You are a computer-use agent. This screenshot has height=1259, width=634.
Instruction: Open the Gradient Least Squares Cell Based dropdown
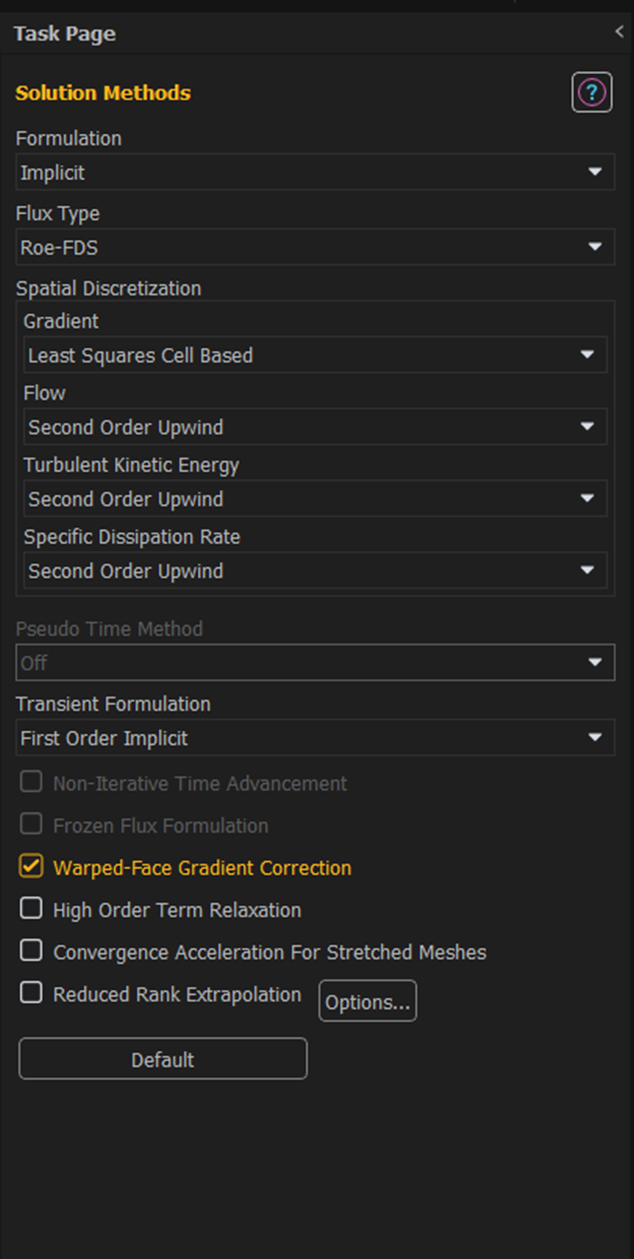click(315, 355)
